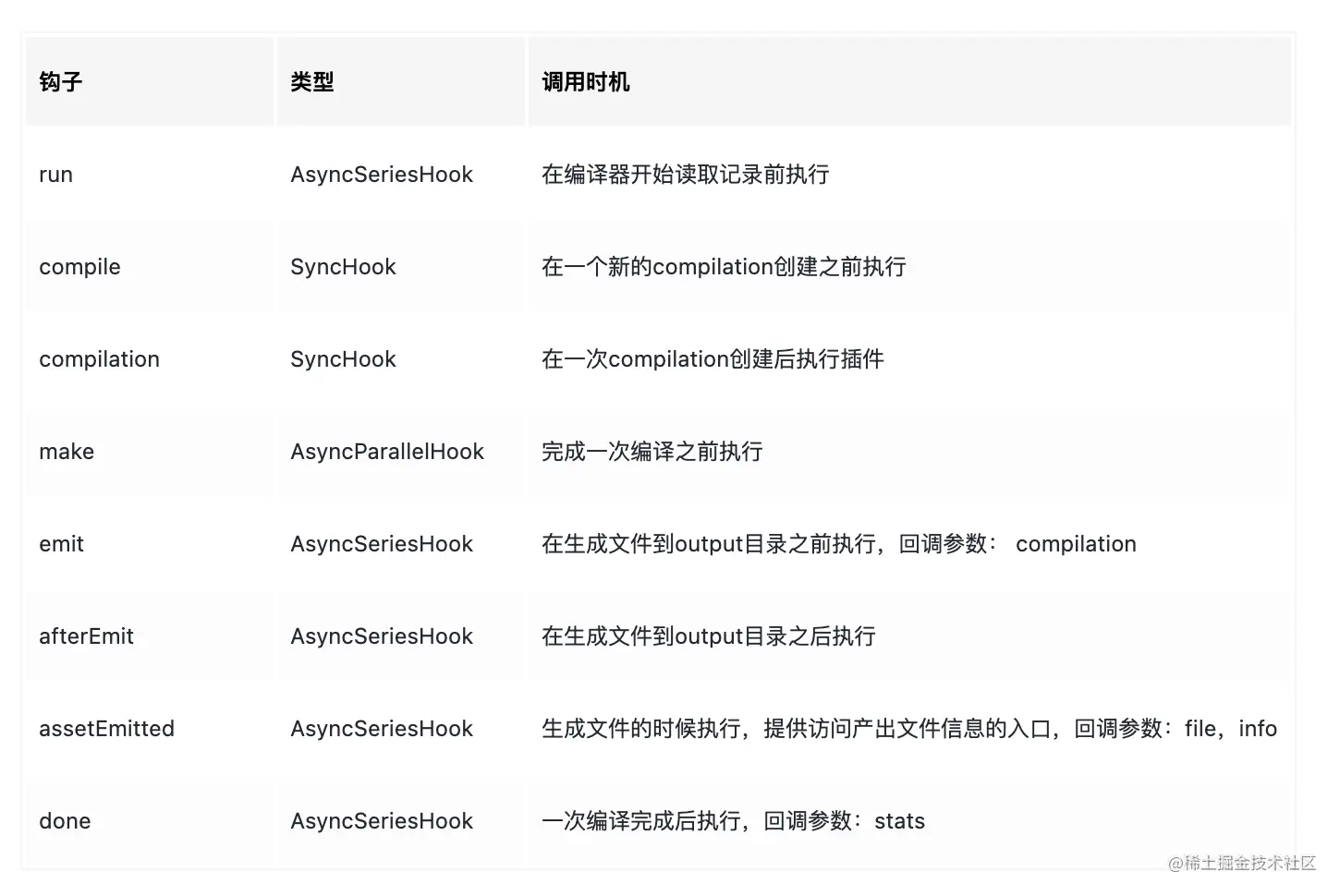The height and width of the screenshot is (896, 1340).
Task: Click description 在生成文件到output目录之后执行
Action: pos(709,636)
